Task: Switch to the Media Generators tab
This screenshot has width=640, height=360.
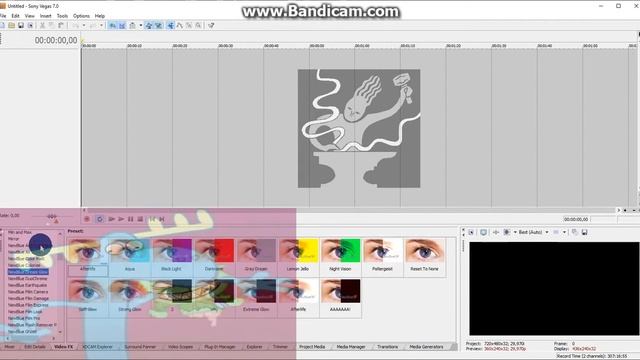Action: click(426, 347)
